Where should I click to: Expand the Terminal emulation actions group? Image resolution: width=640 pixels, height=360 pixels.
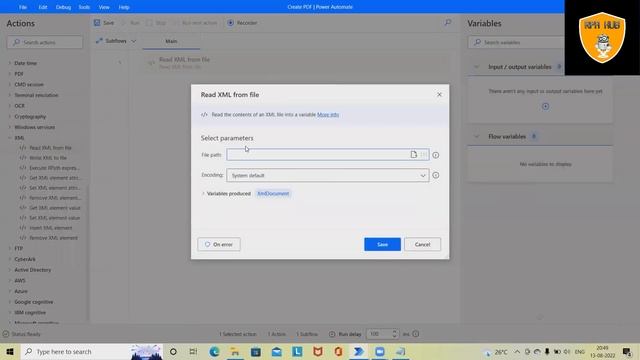click(x=10, y=95)
